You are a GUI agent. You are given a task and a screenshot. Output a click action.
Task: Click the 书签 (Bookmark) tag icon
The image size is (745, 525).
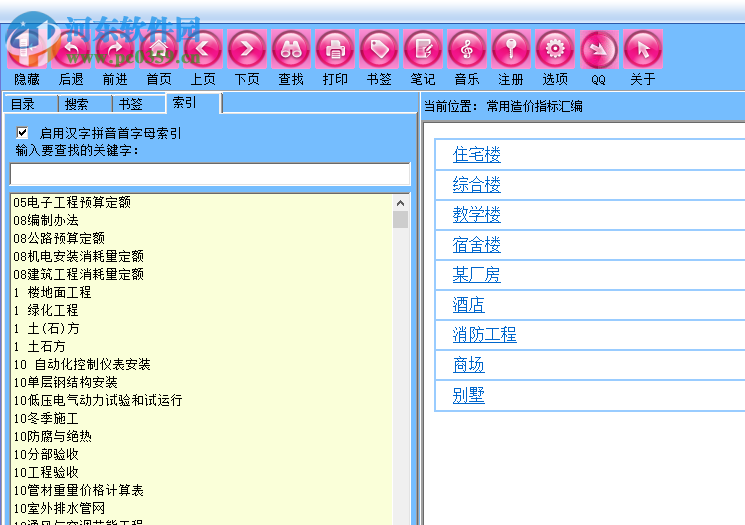click(x=379, y=48)
